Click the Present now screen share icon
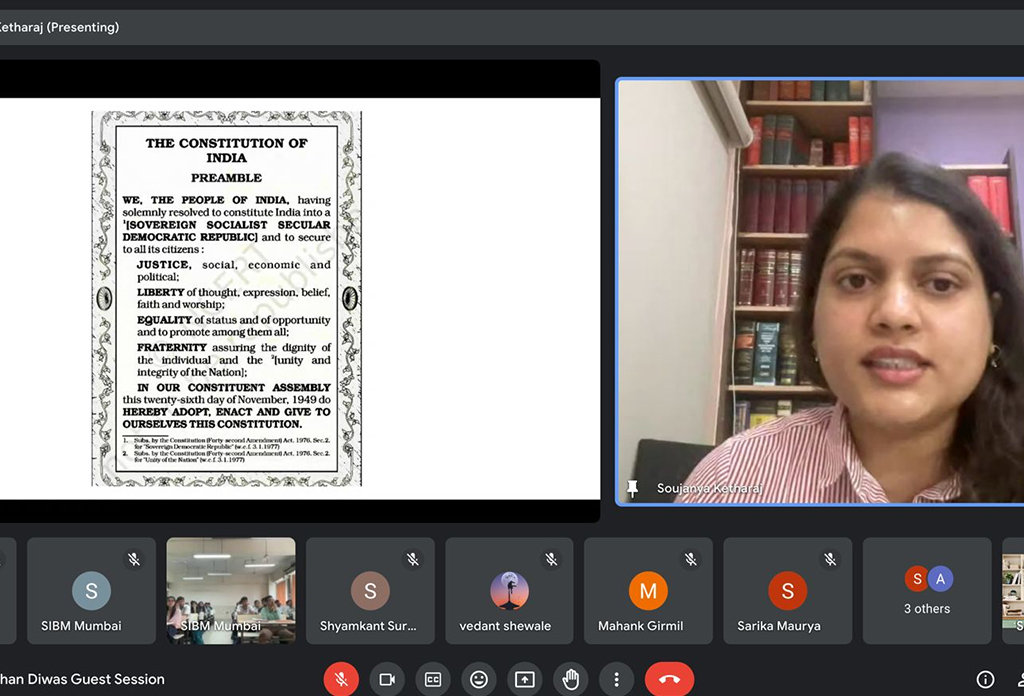This screenshot has width=1024, height=696. coord(525,680)
